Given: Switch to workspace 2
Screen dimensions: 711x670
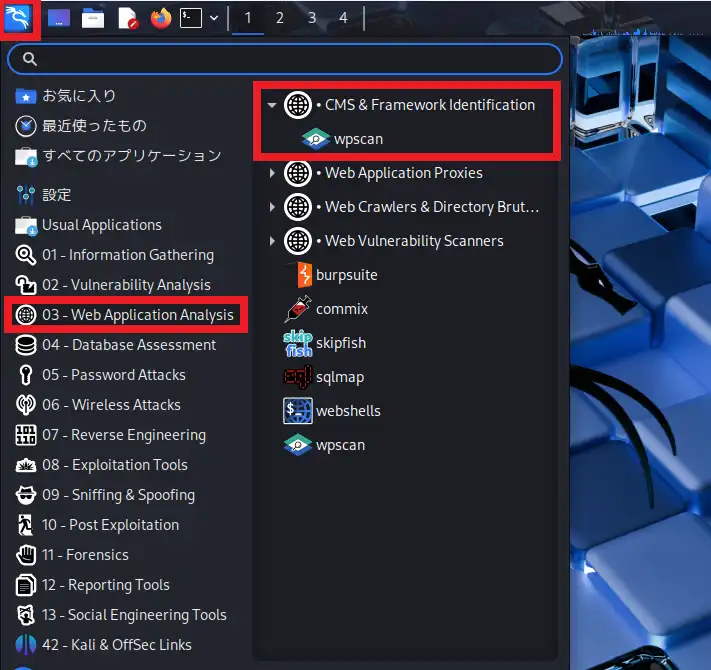Looking at the screenshot, I should pyautogui.click(x=280, y=18).
